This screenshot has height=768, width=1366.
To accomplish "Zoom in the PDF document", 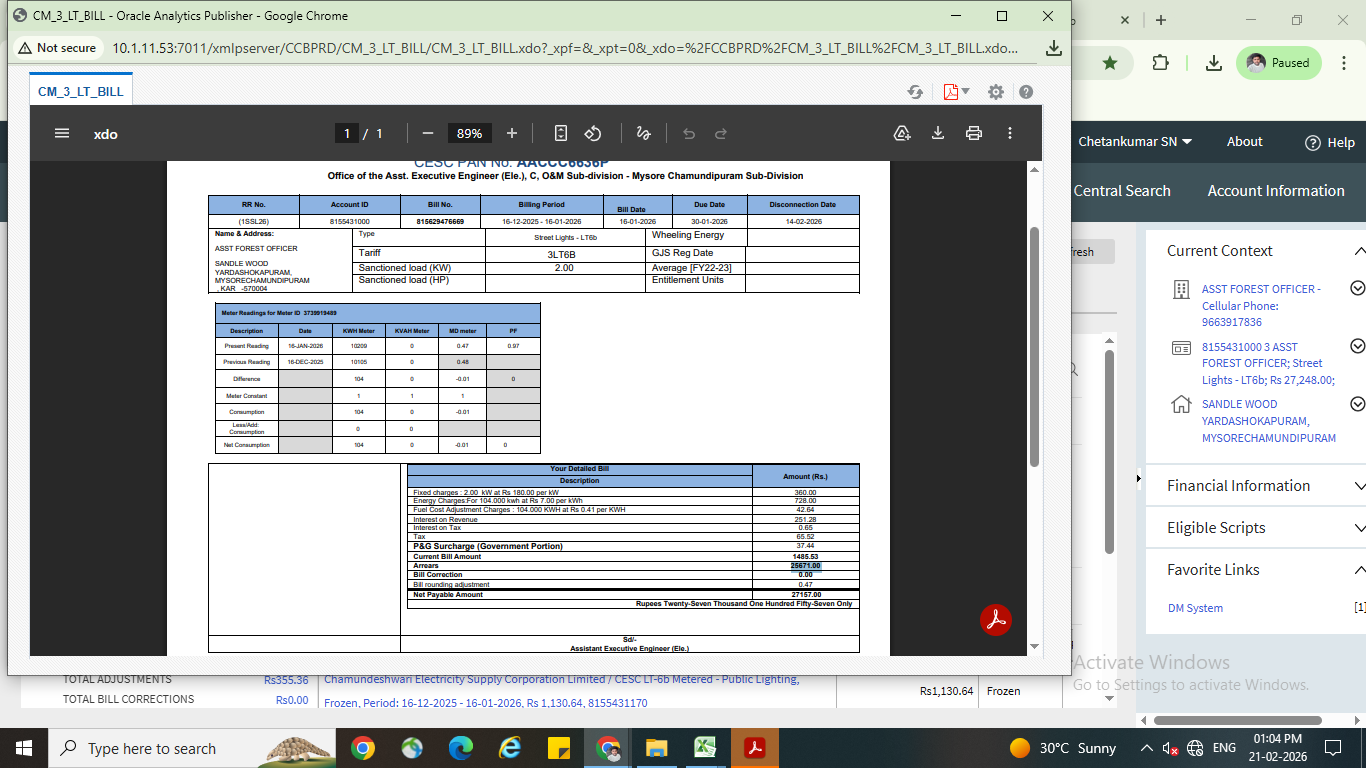I will click(512, 133).
